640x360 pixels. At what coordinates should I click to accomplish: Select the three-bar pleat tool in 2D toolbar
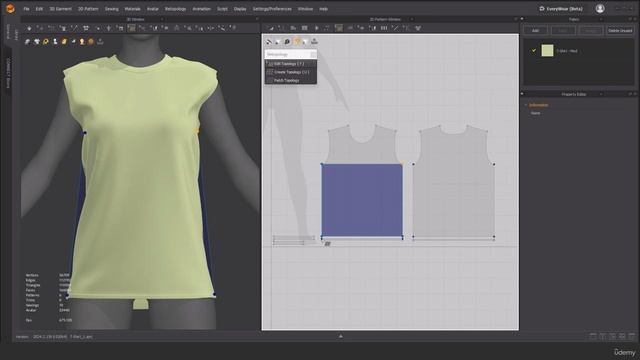(x=384, y=28)
